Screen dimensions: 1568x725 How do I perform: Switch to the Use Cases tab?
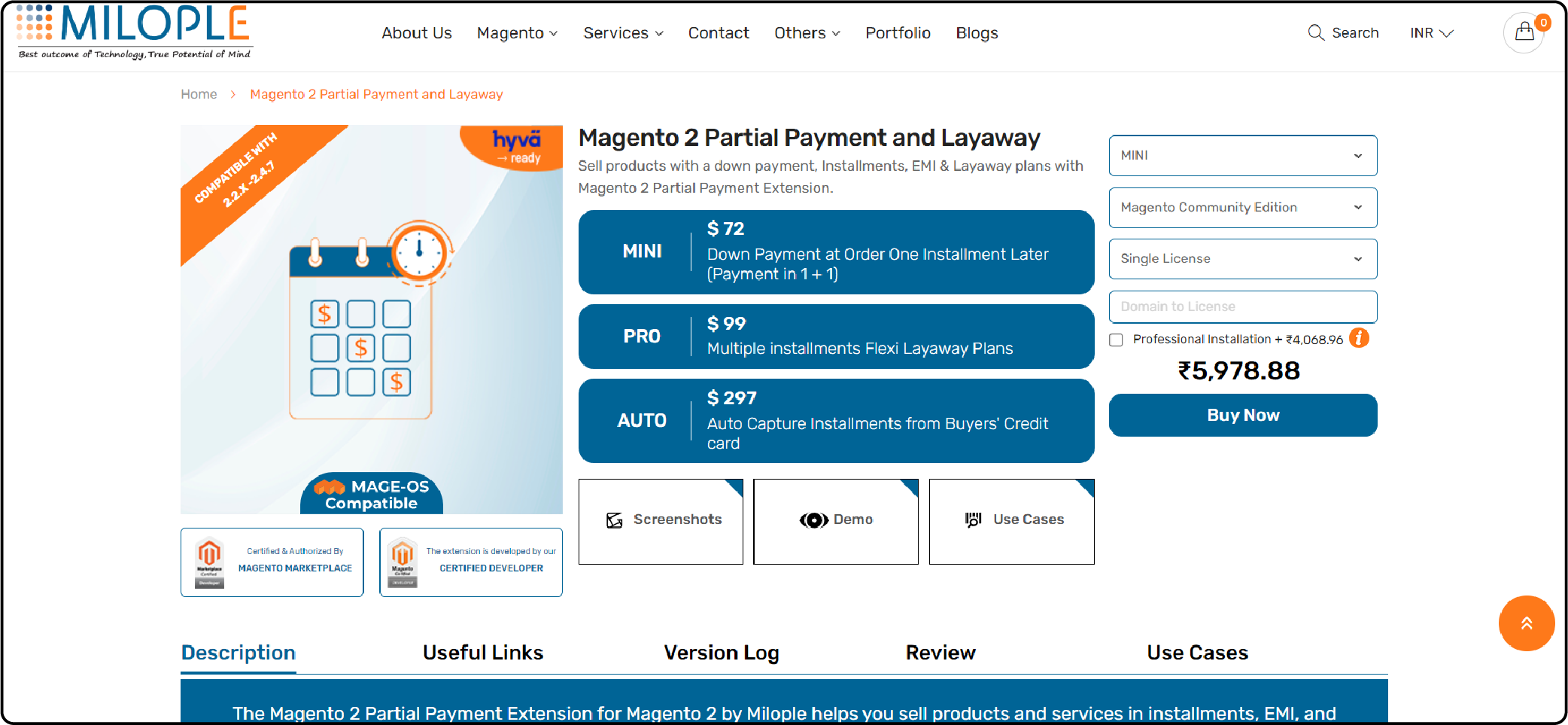1198,653
